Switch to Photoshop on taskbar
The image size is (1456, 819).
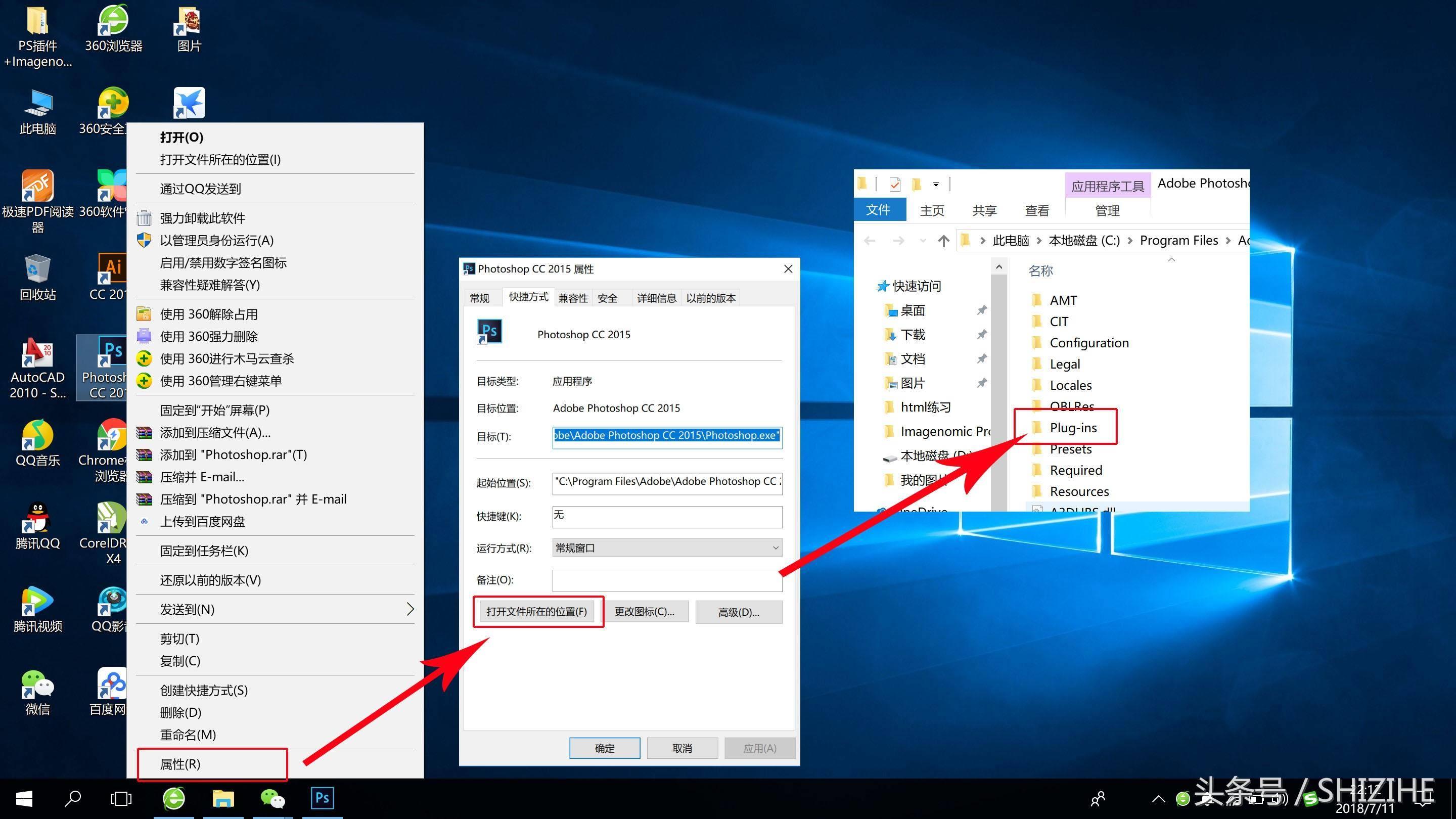coord(322,798)
